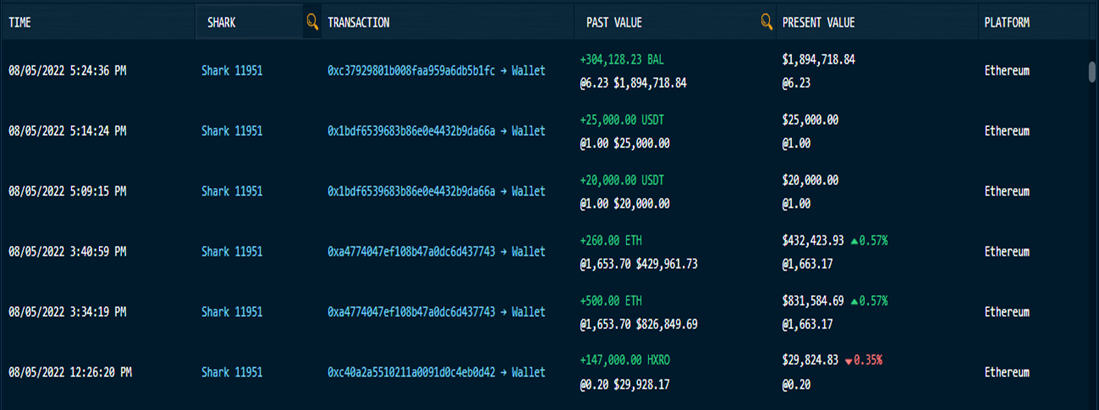
Task: Click Ethereum platform in 5:14:24 PM row
Action: [1007, 131]
